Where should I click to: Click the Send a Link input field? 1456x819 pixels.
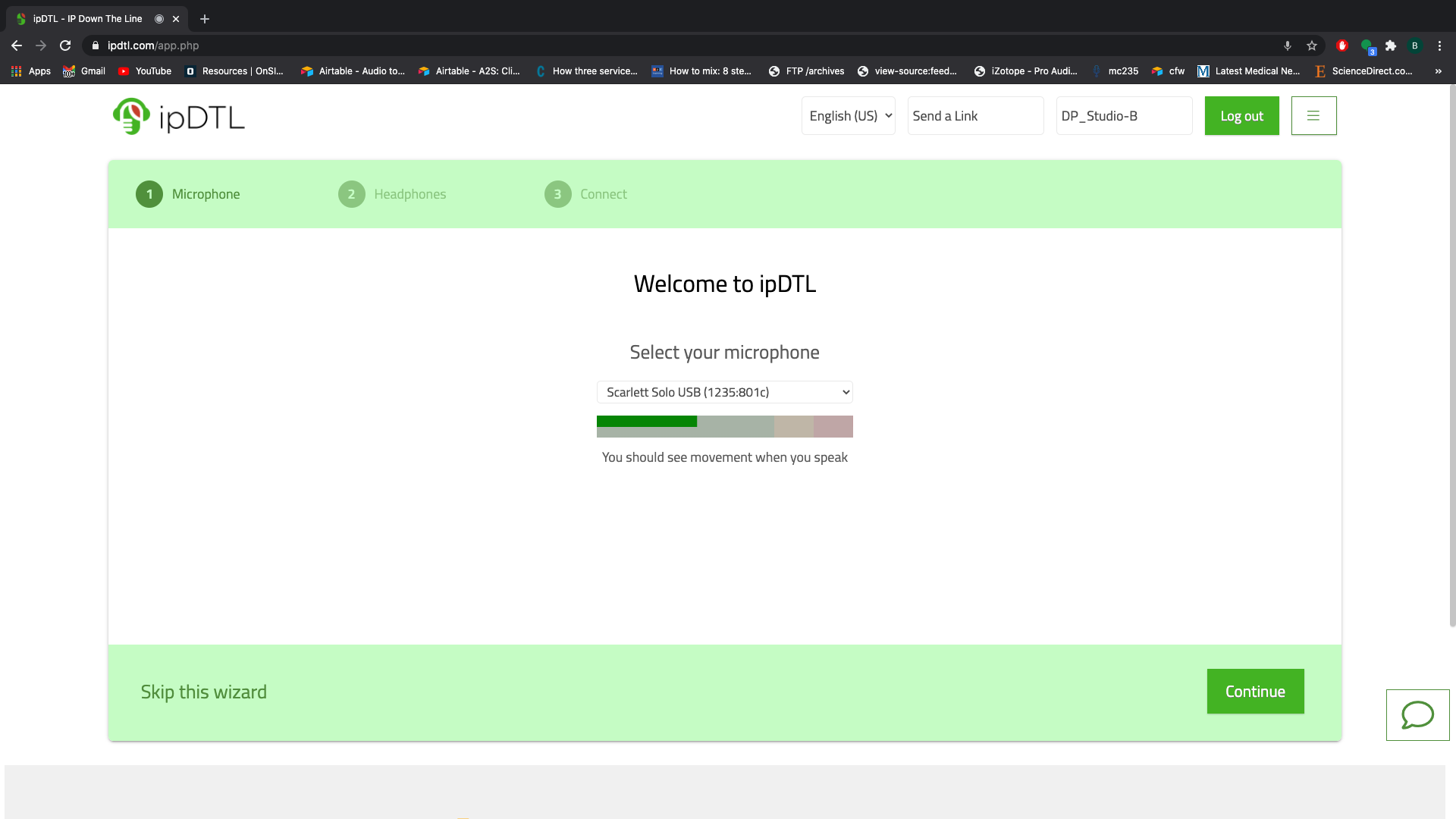tap(975, 115)
